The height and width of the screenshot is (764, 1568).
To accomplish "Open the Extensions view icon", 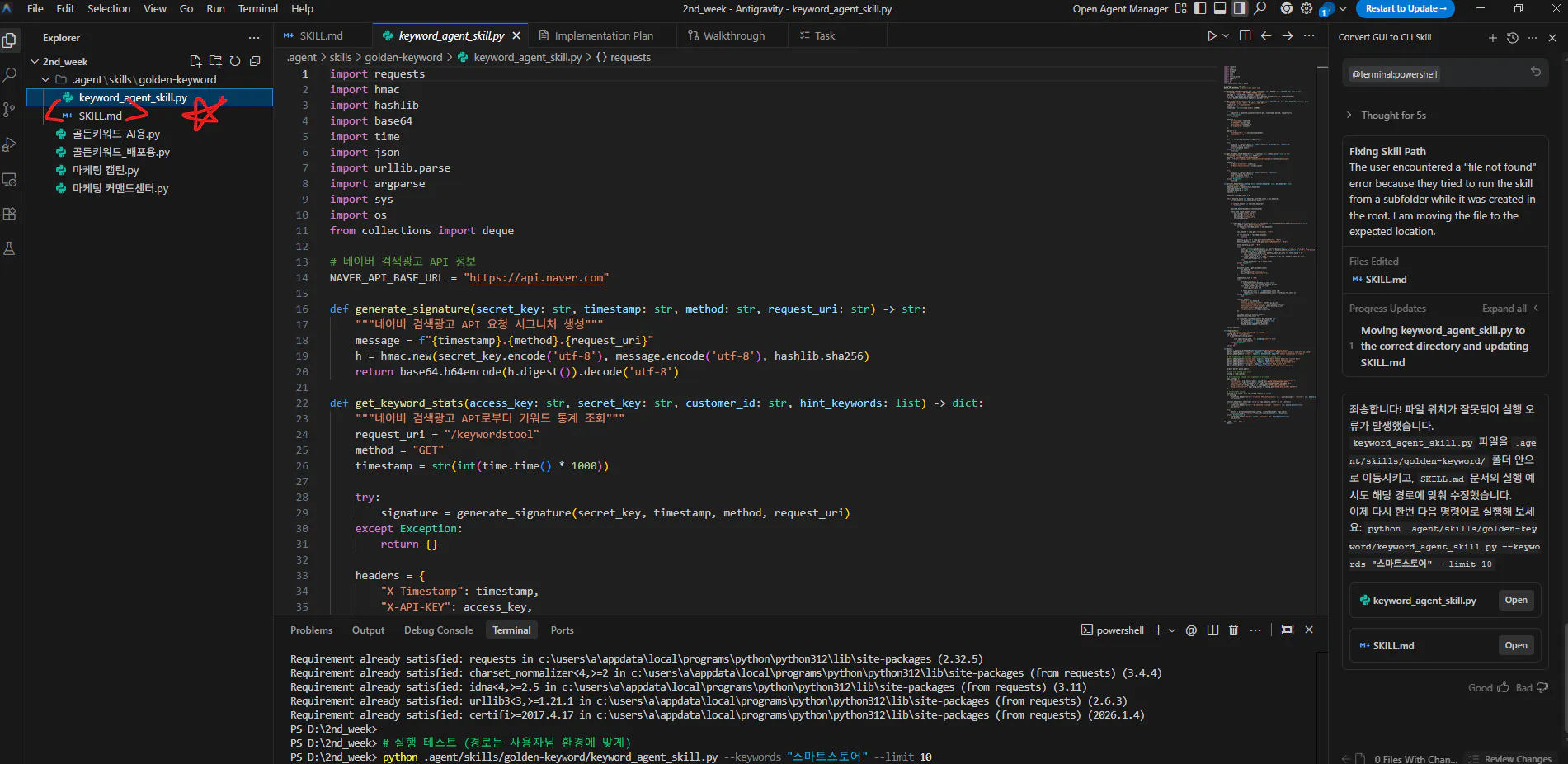I will [10, 214].
